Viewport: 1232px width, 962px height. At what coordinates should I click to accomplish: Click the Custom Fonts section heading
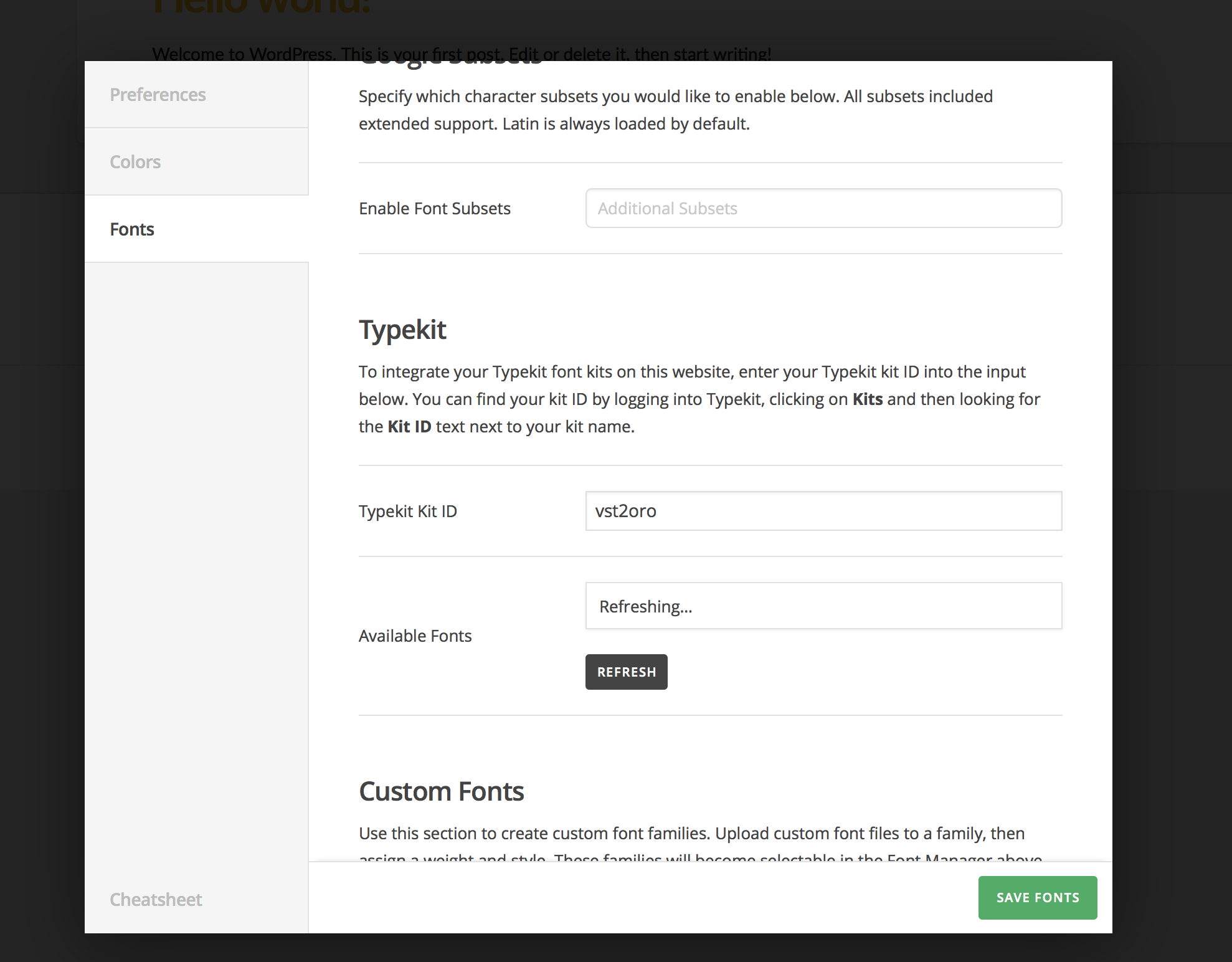[441, 791]
